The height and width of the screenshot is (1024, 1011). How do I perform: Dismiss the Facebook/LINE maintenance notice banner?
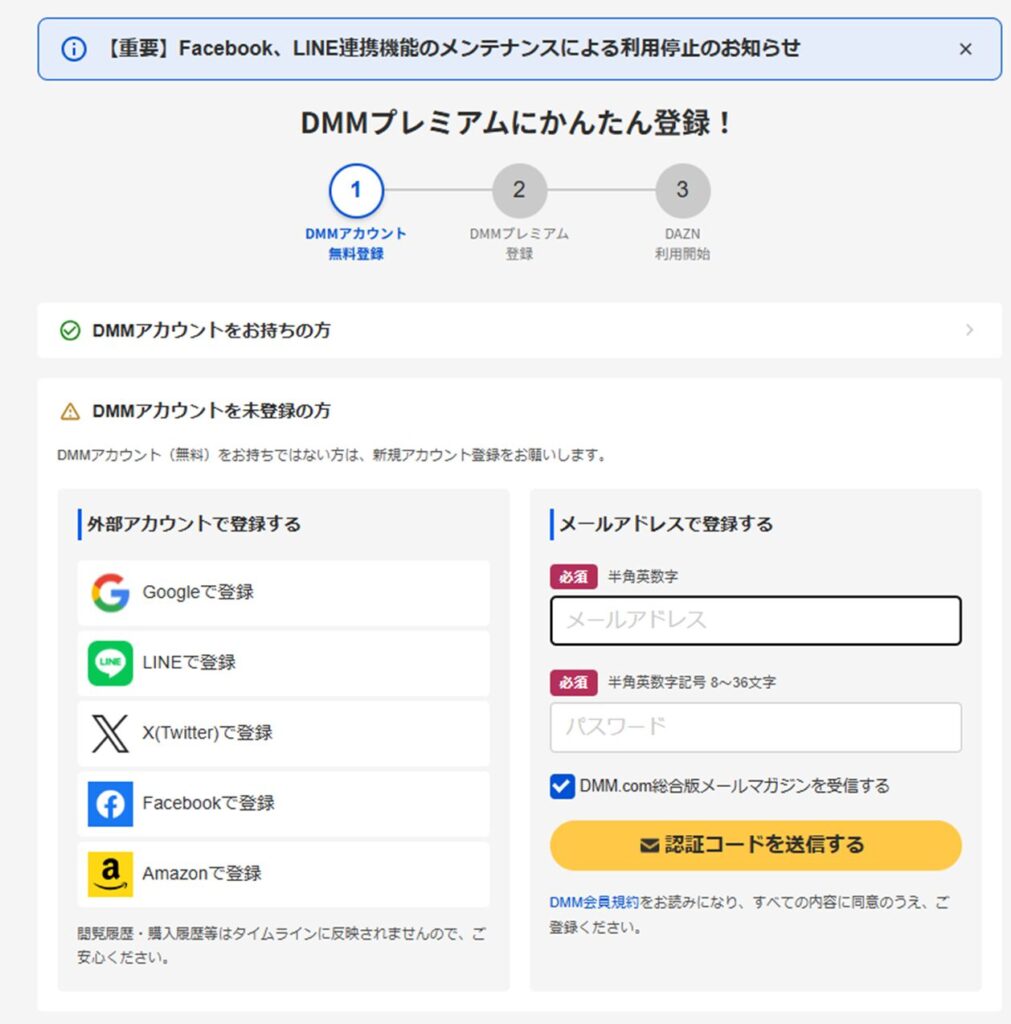[x=965, y=49]
